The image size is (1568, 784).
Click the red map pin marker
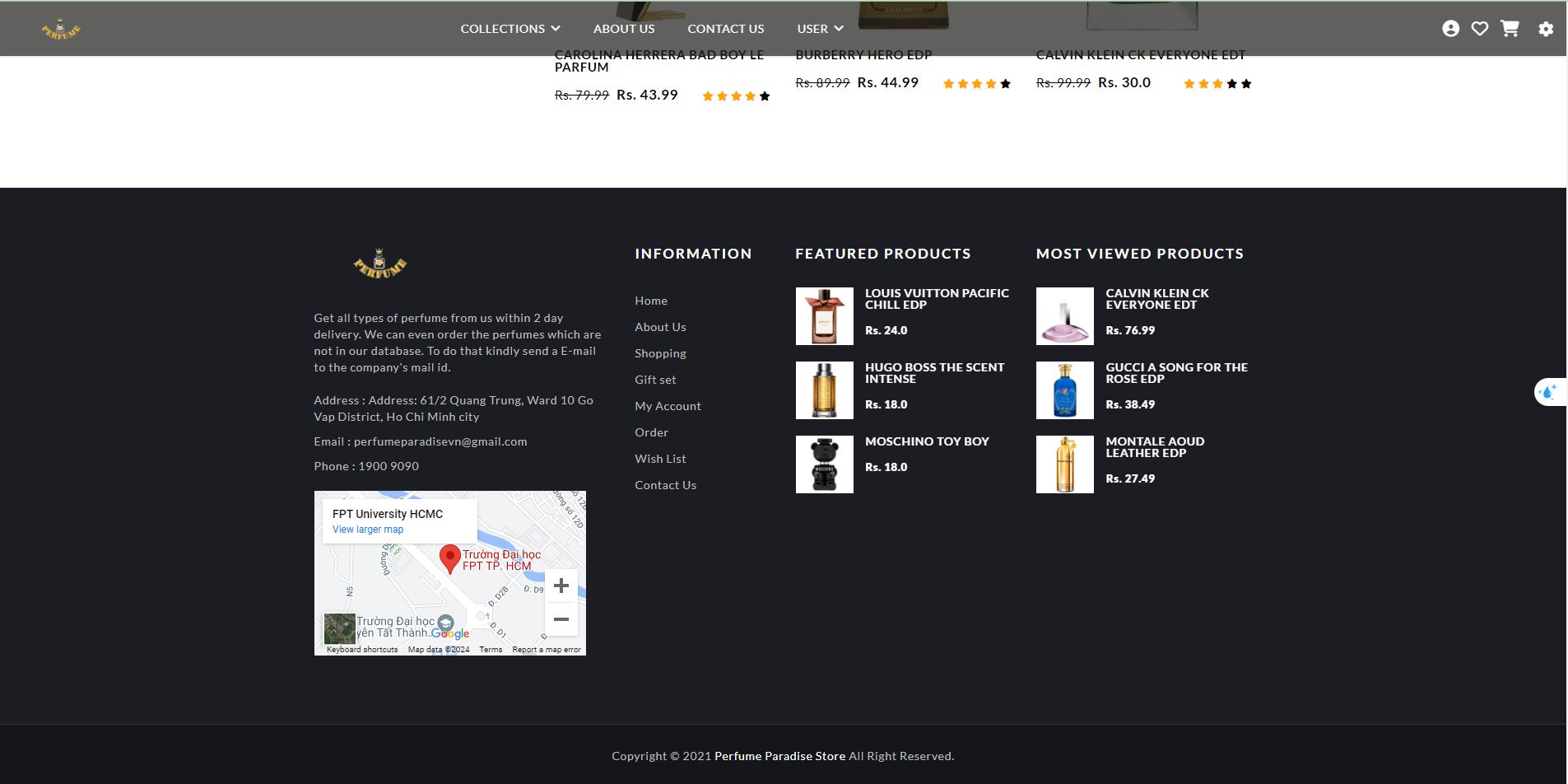pos(449,558)
